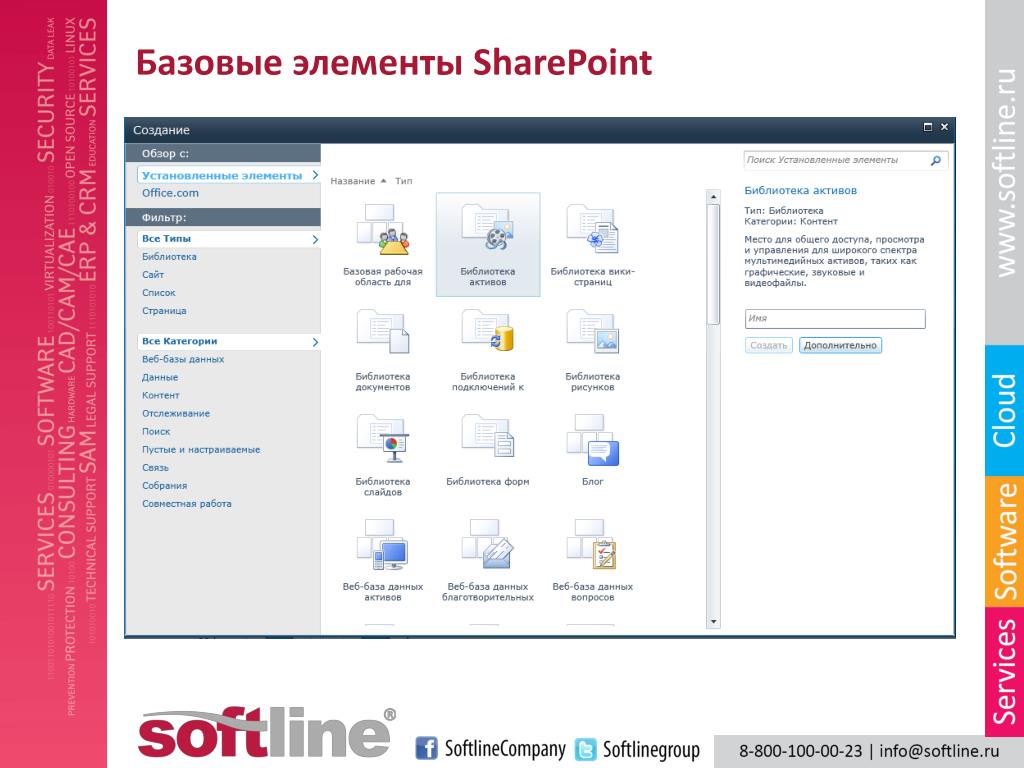1024x768 pixels.
Task: Click the vertical scrollbar thumb
Action: pos(713,264)
